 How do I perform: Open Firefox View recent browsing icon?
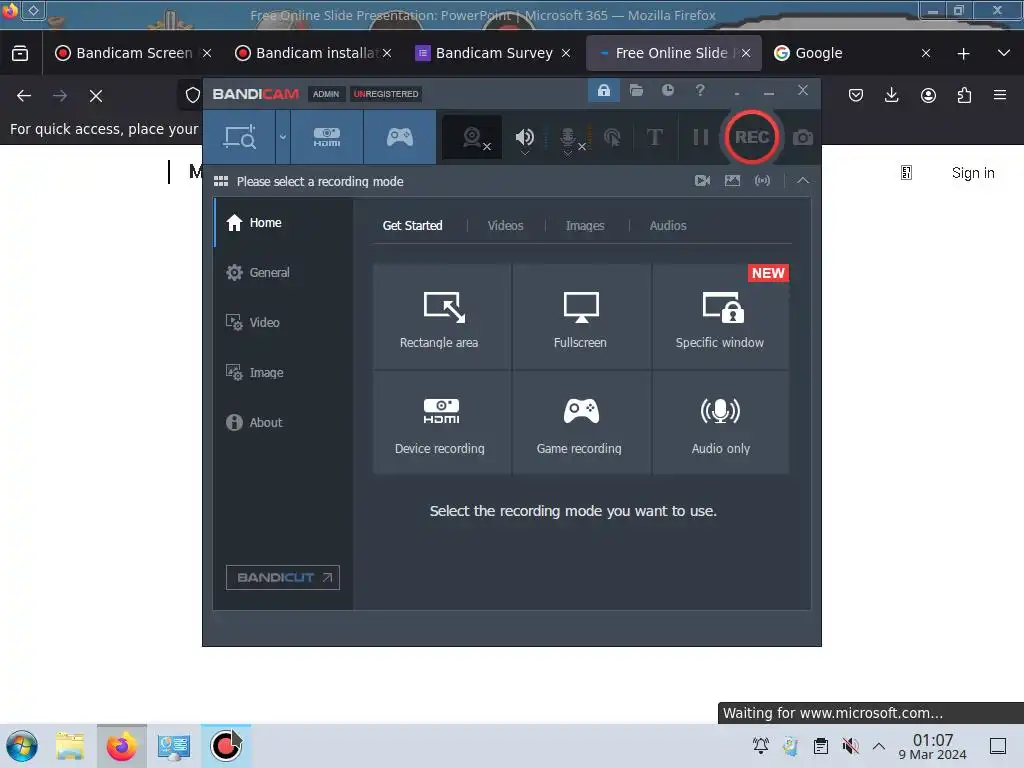pyautogui.click(x=20, y=53)
